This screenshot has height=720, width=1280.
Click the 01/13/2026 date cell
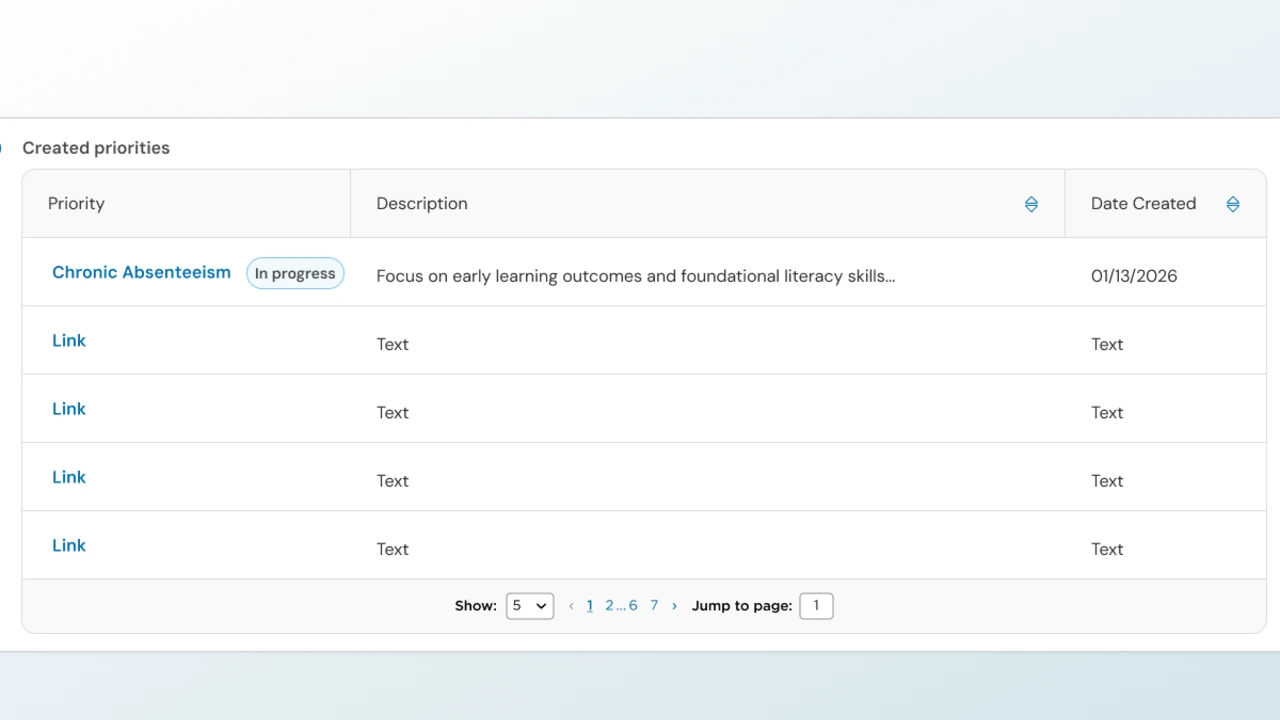click(1134, 276)
